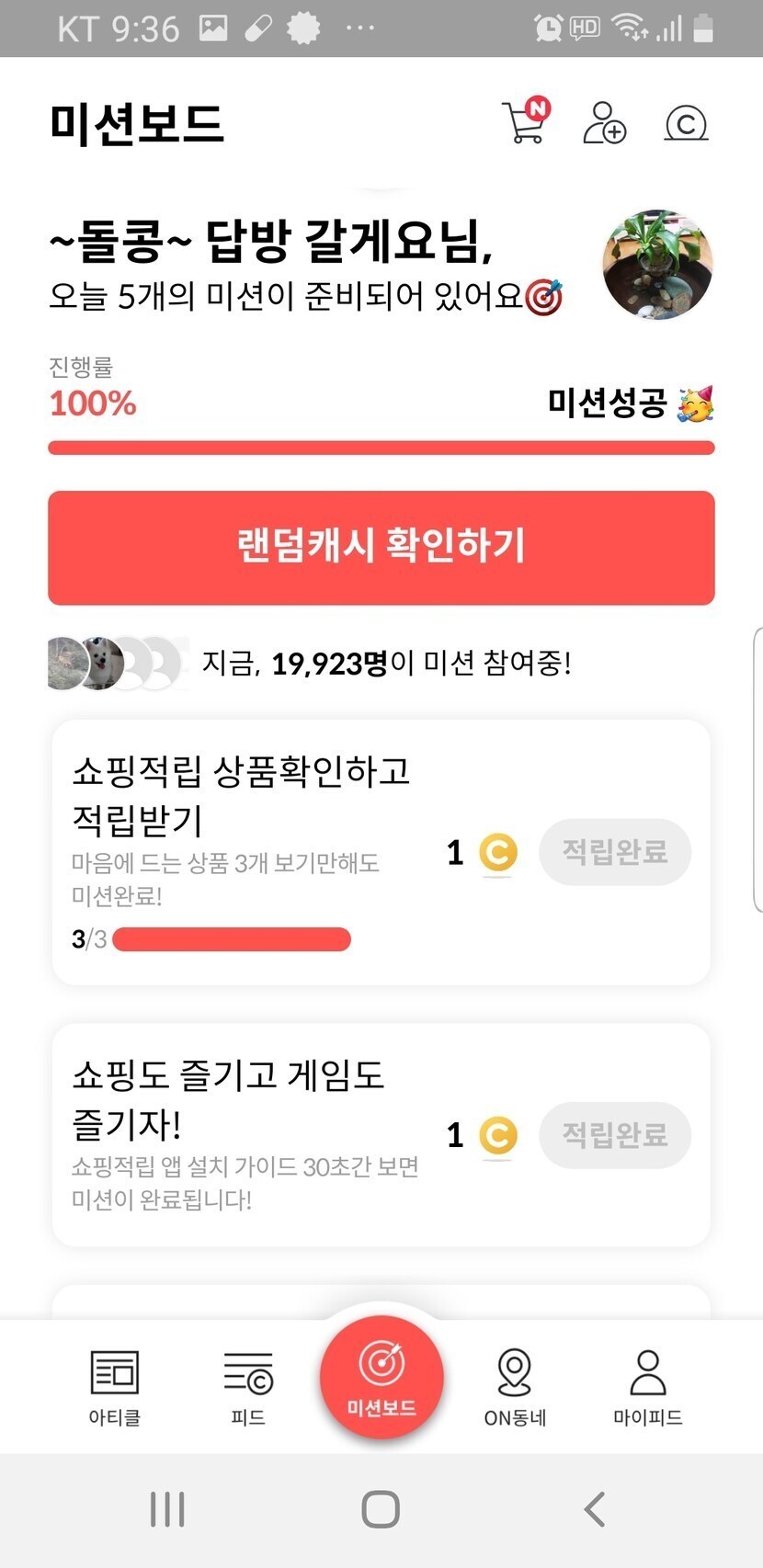The height and width of the screenshot is (1568, 763).
Task: Click the 3/3 mission progress bar
Action: (231, 939)
